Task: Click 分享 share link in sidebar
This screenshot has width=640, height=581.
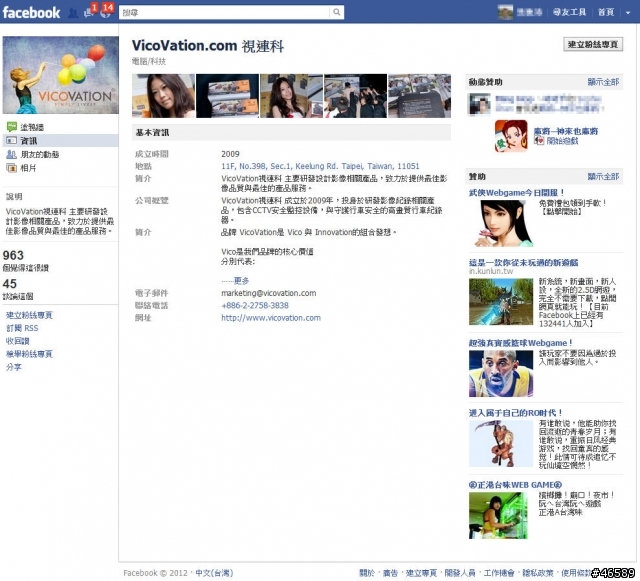Action: tap(13, 367)
